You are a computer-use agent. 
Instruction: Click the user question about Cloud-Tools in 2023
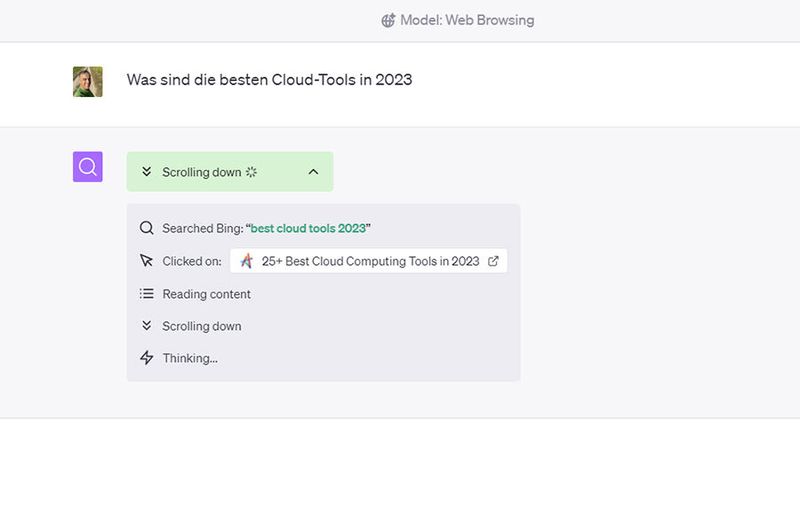(x=269, y=80)
